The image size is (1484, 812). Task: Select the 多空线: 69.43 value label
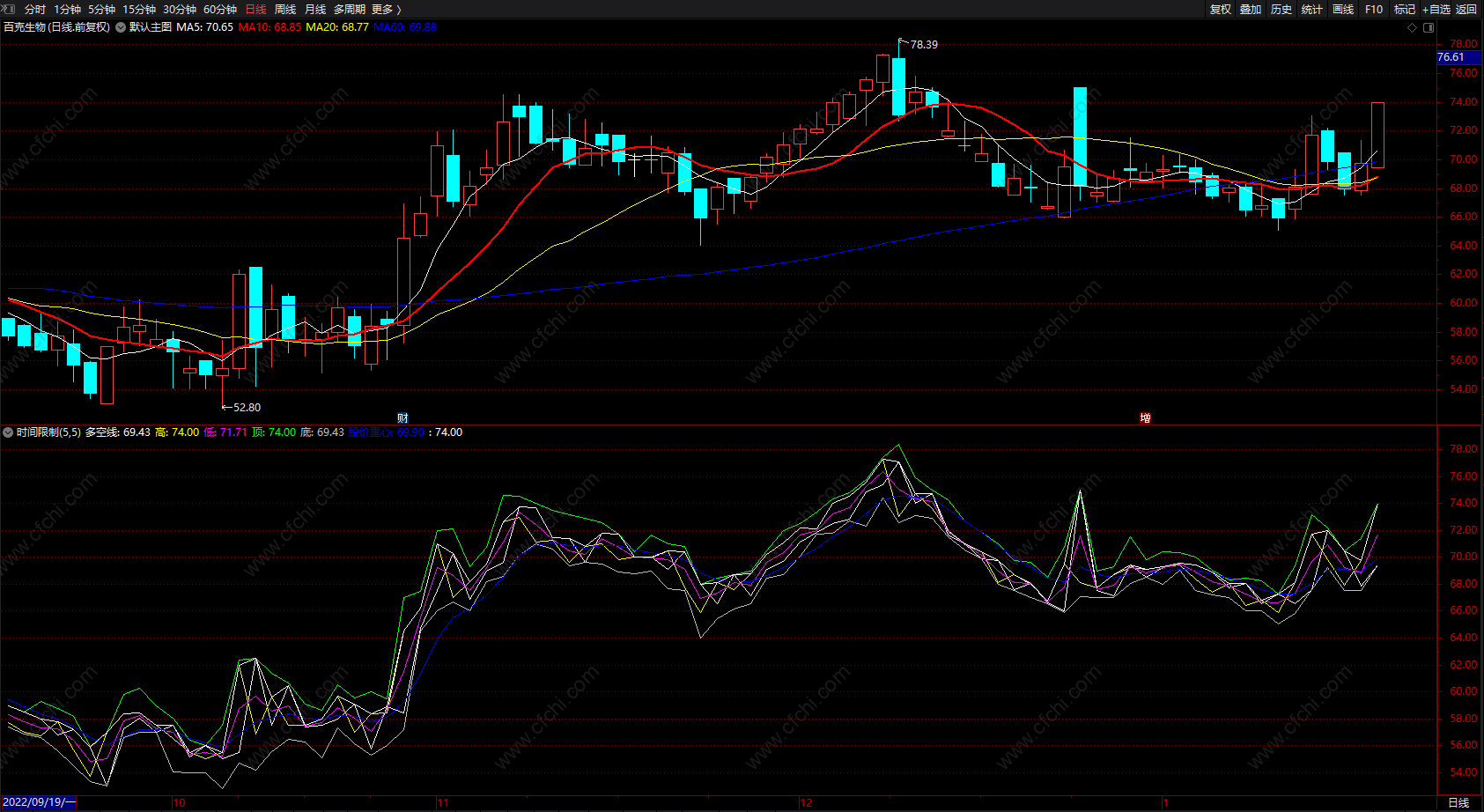117,432
